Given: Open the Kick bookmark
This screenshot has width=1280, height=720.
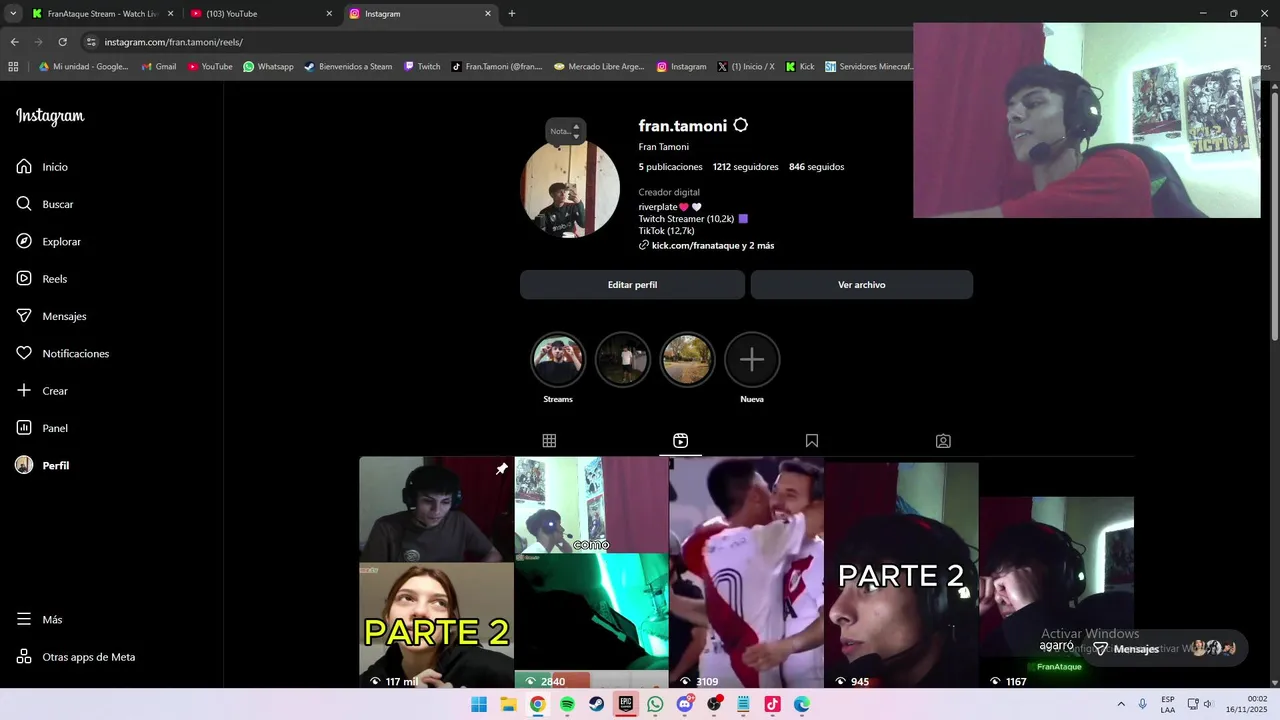Looking at the screenshot, I should click(800, 67).
